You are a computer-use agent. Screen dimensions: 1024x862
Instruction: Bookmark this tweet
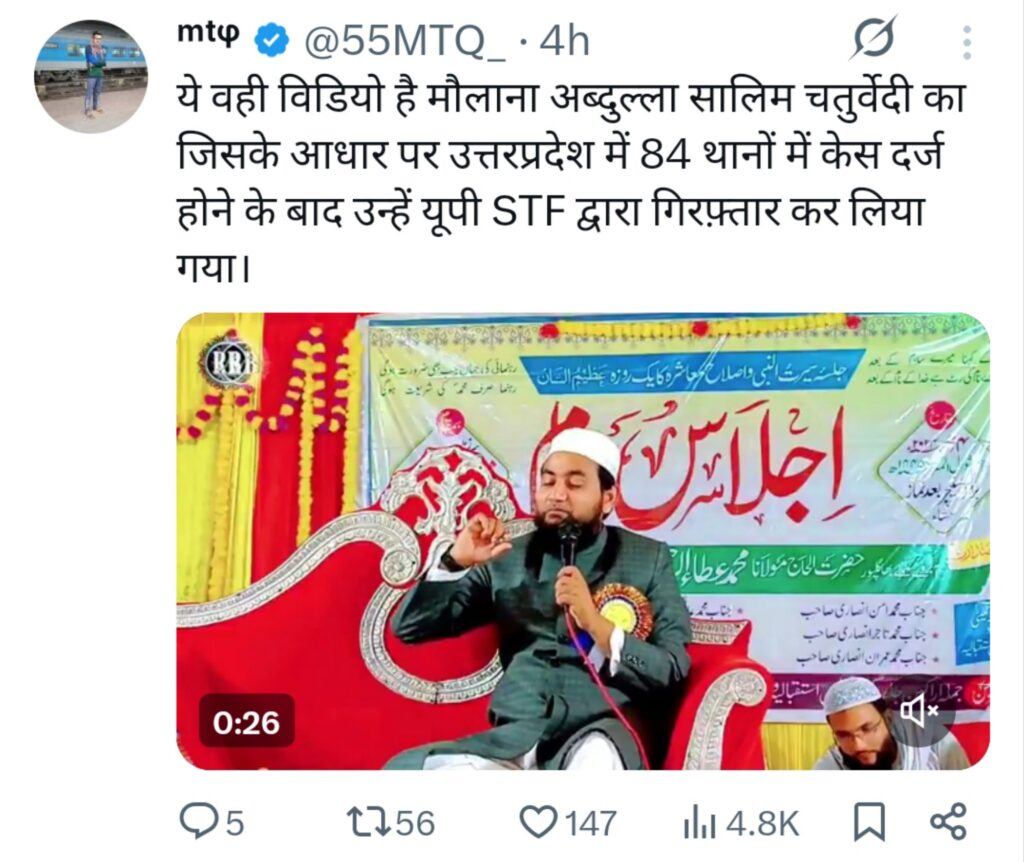869,822
